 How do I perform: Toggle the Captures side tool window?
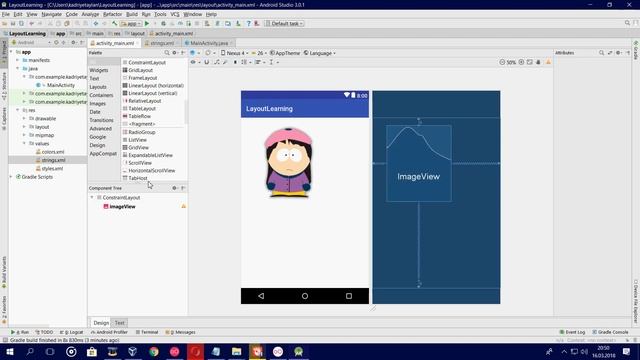4,118
